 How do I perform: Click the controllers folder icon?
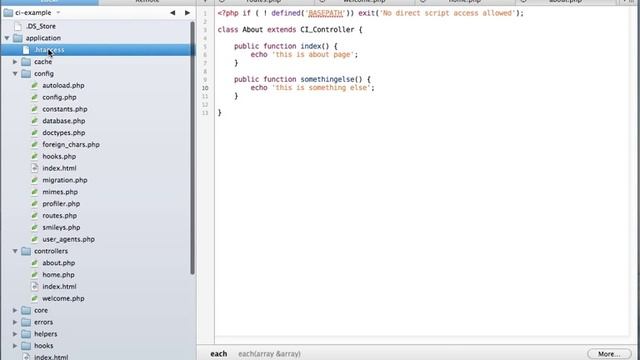(26, 251)
